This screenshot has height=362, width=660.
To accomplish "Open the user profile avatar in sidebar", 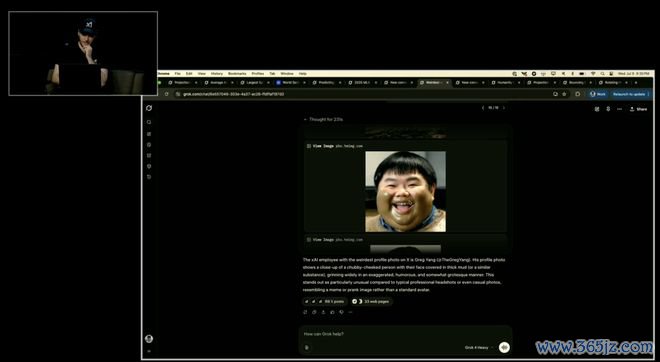I will [149, 338].
